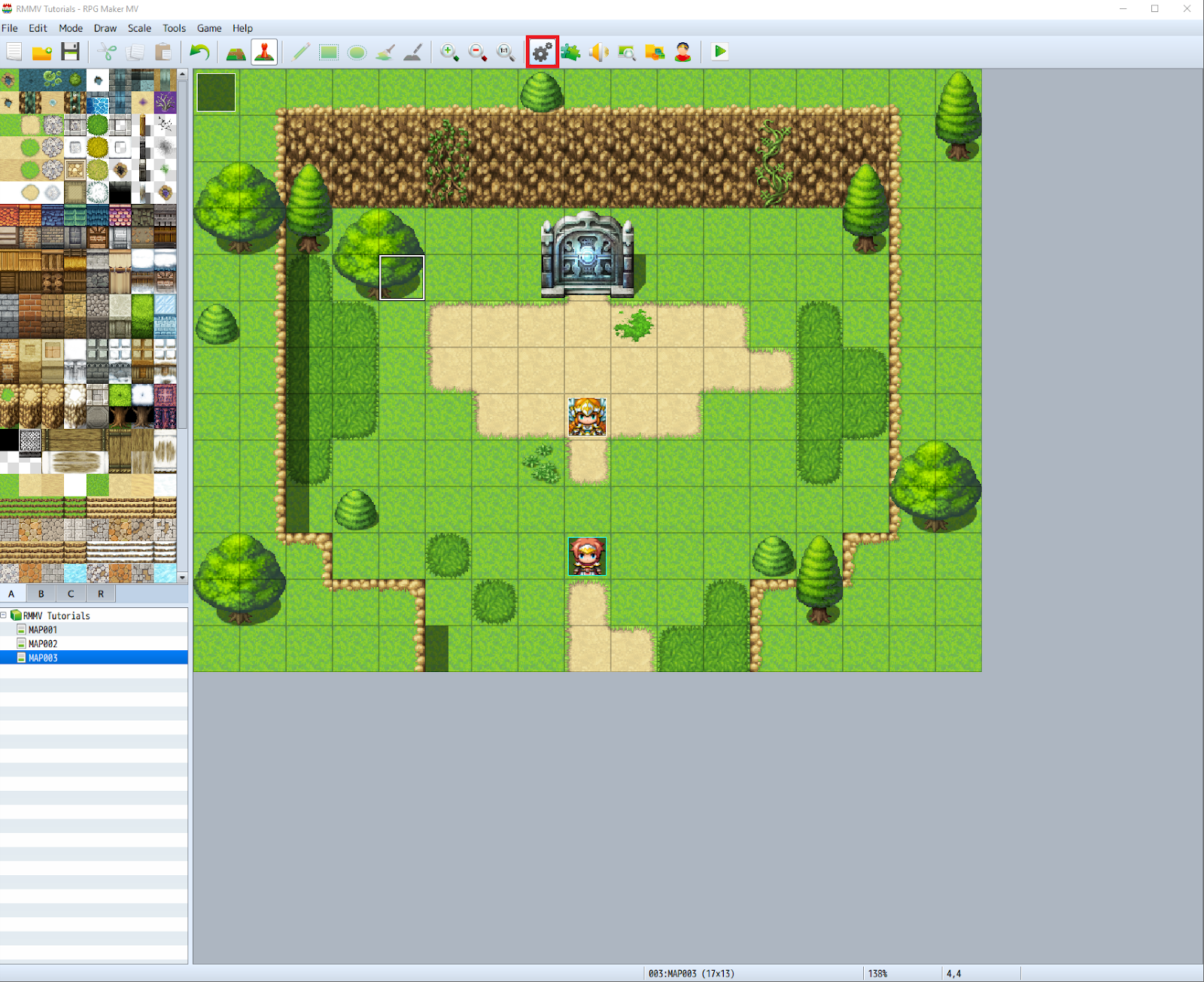Zoom out of the map
This screenshot has width=1204, height=982.
(478, 52)
